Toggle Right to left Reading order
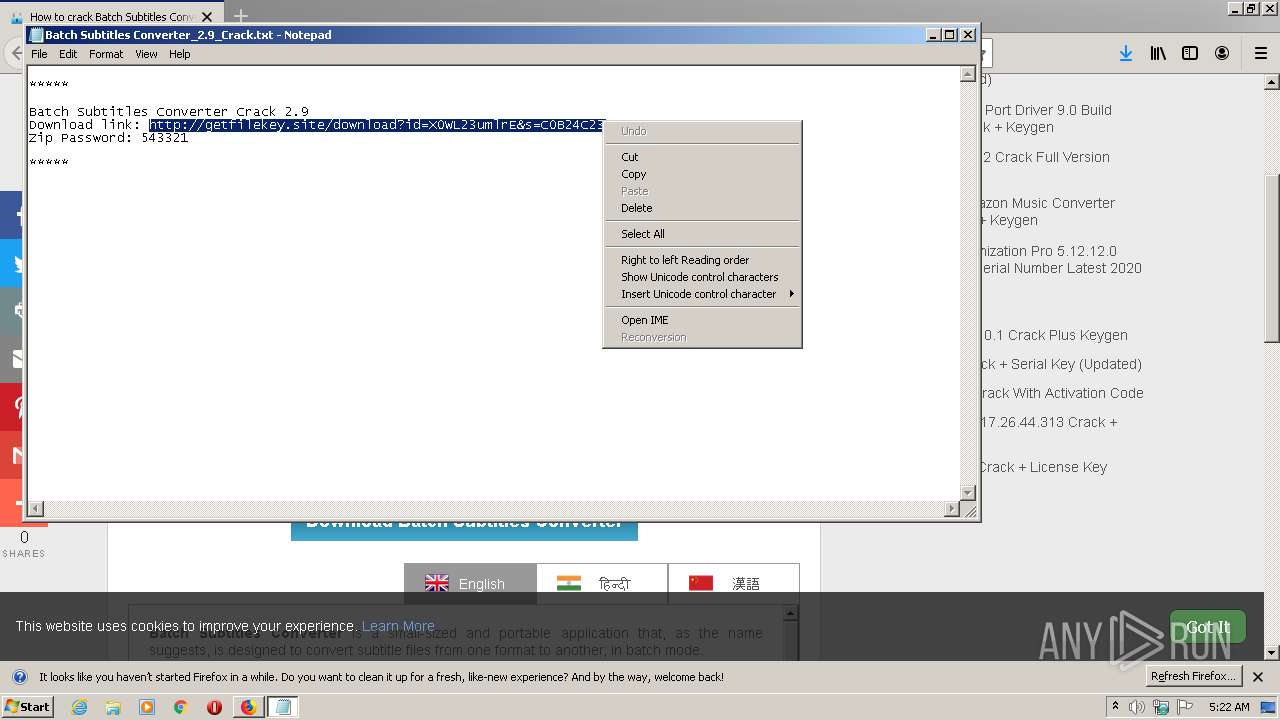 tap(702, 260)
